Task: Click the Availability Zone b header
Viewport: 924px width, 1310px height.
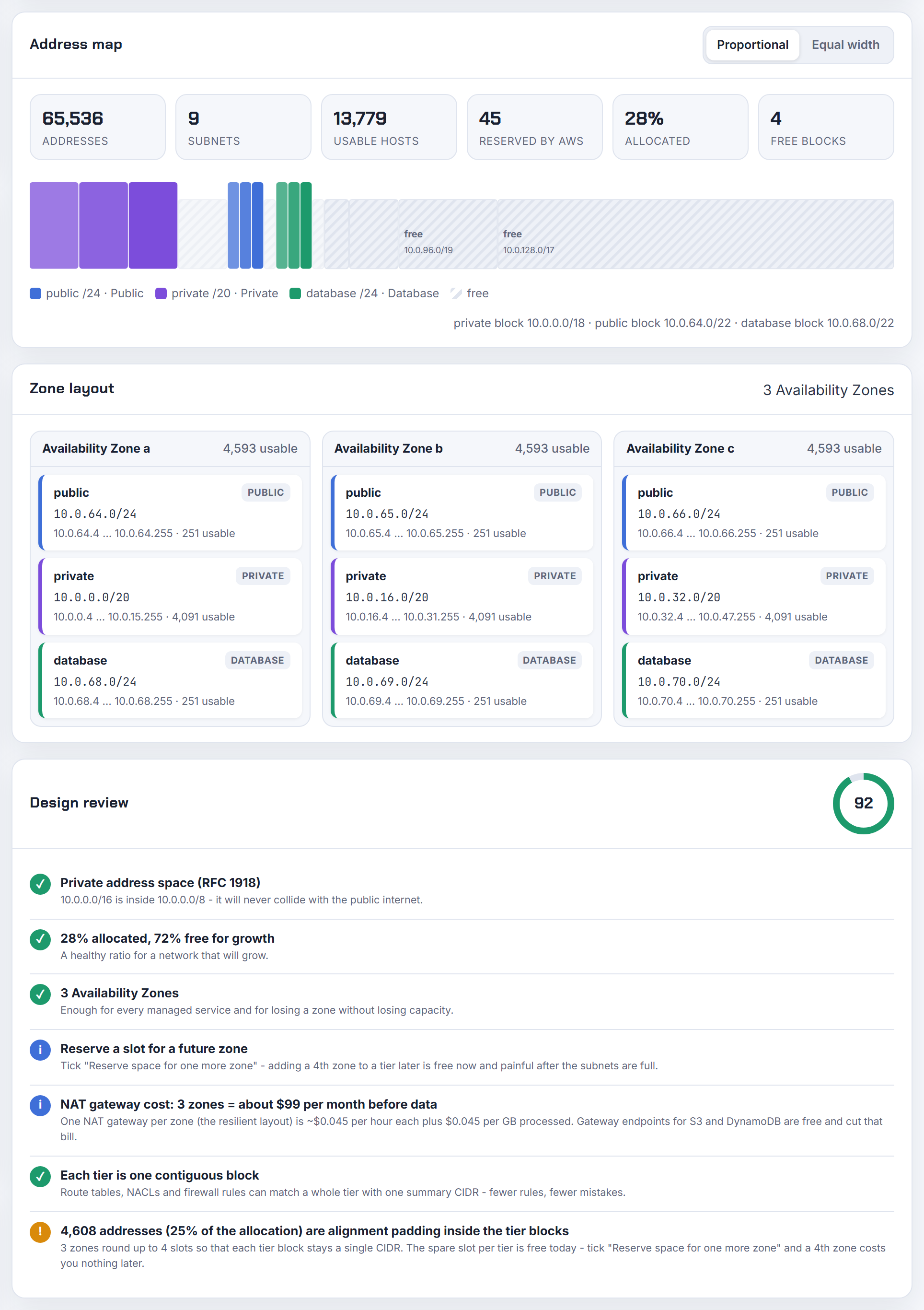Action: (462, 448)
